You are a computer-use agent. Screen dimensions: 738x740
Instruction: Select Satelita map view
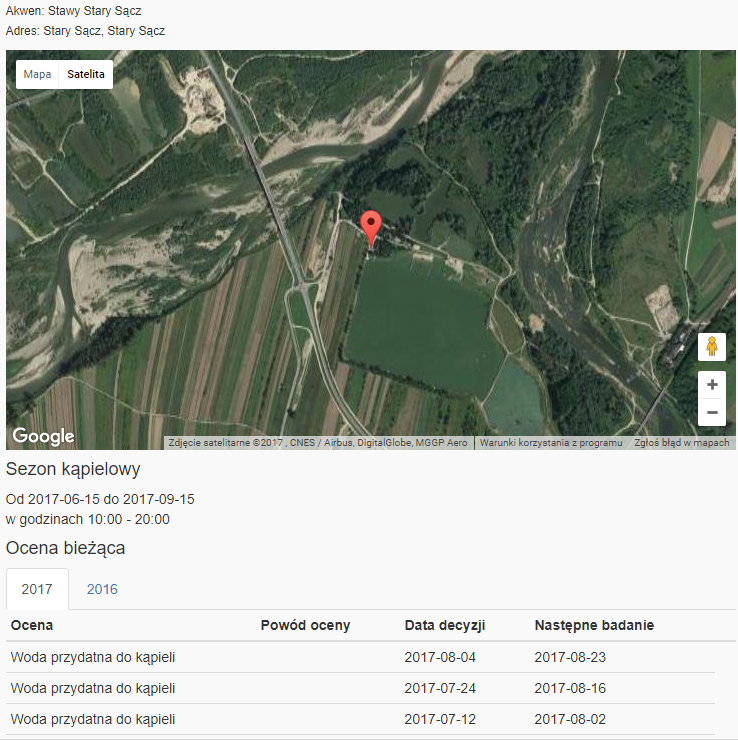pos(86,74)
